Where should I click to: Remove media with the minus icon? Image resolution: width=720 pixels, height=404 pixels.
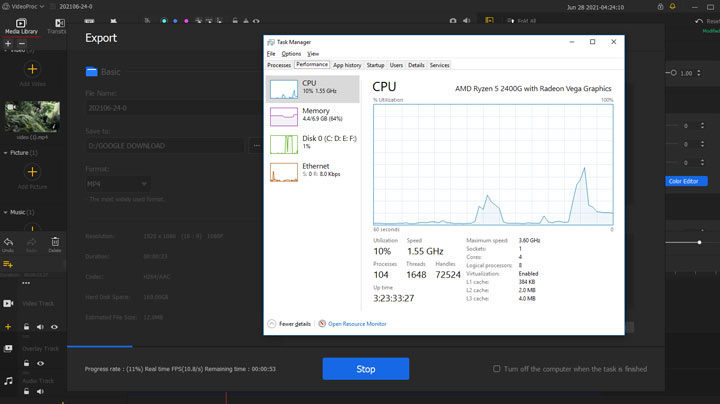pyautogui.click(x=22, y=44)
